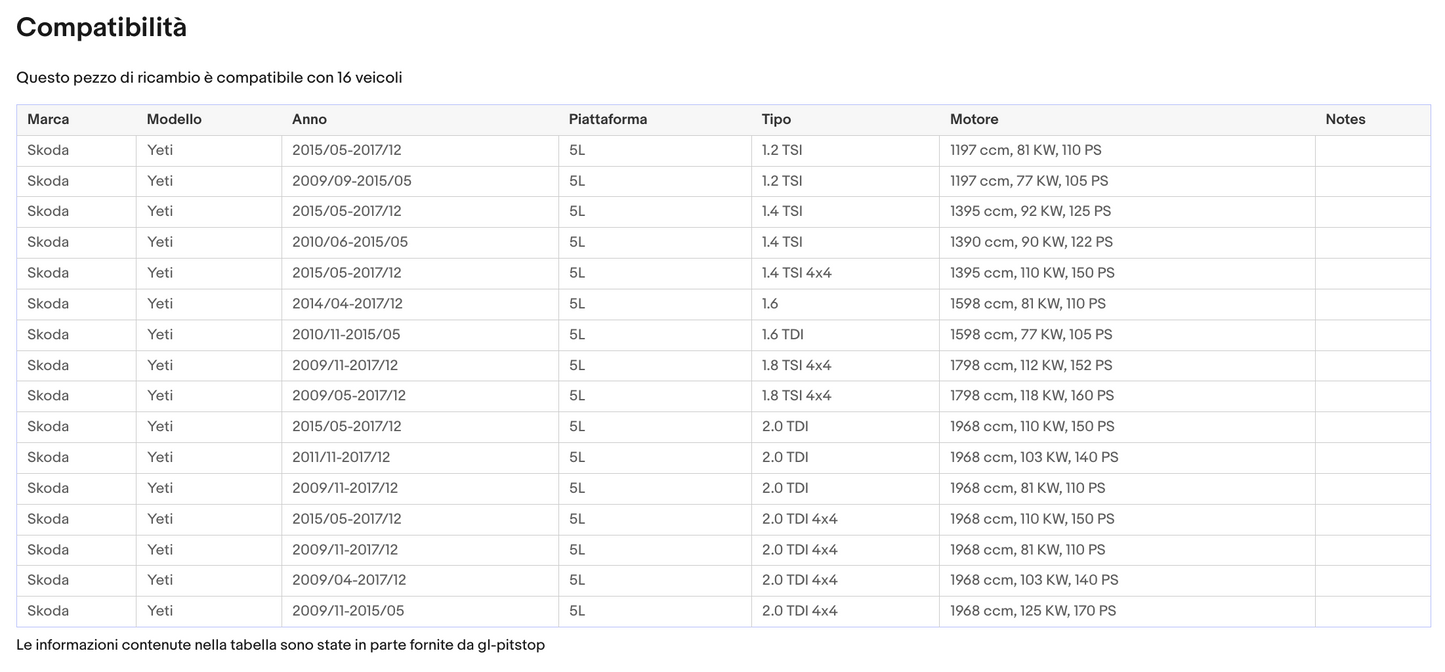Click the 1798 ccm, 112 KW, 152 PS engine
Screen dimensions: 1445x672
pyautogui.click(x=1031, y=366)
